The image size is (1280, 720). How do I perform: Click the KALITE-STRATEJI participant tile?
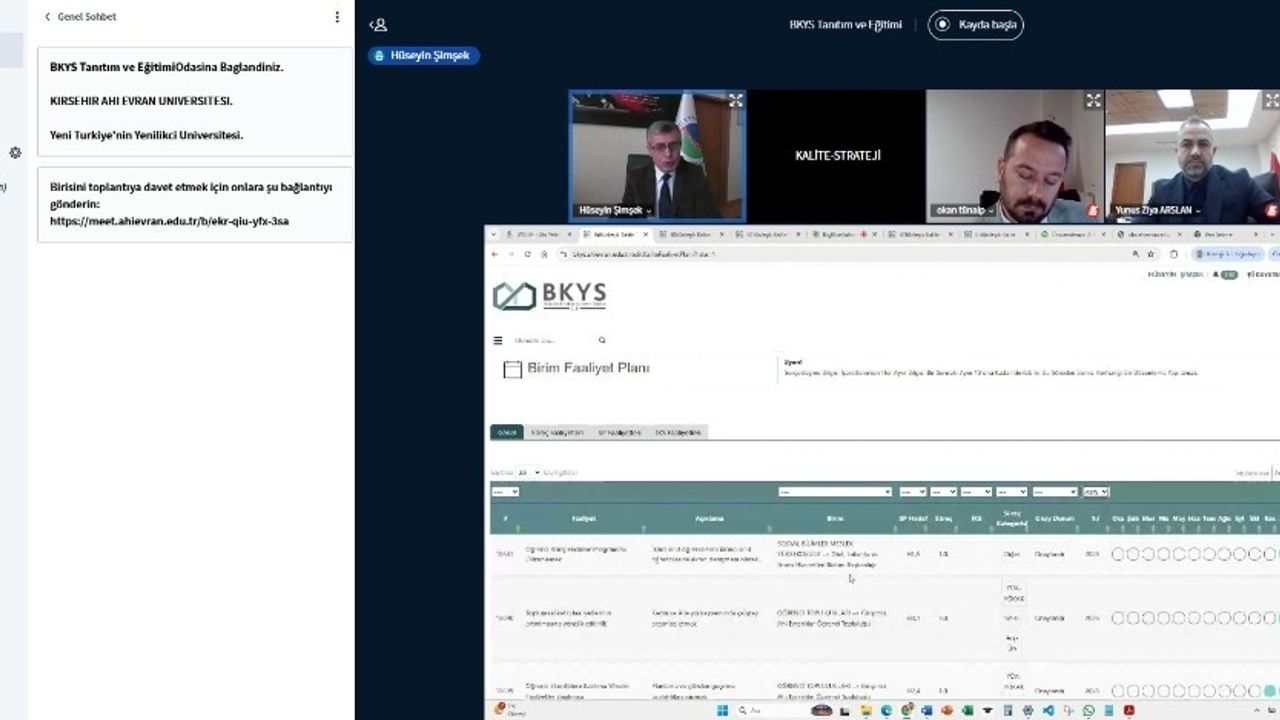(x=837, y=156)
